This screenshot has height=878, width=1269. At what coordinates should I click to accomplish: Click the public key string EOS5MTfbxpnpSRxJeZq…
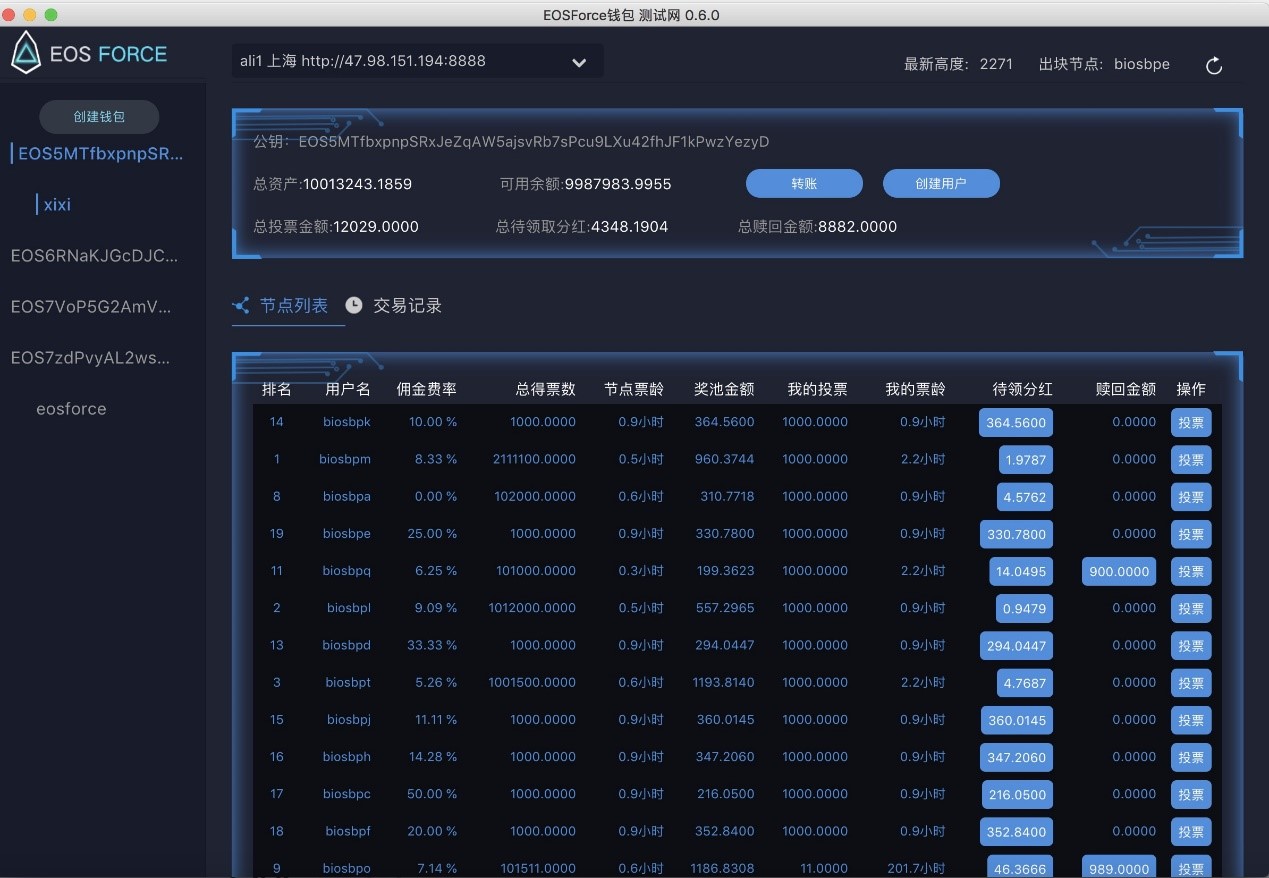pos(534,142)
